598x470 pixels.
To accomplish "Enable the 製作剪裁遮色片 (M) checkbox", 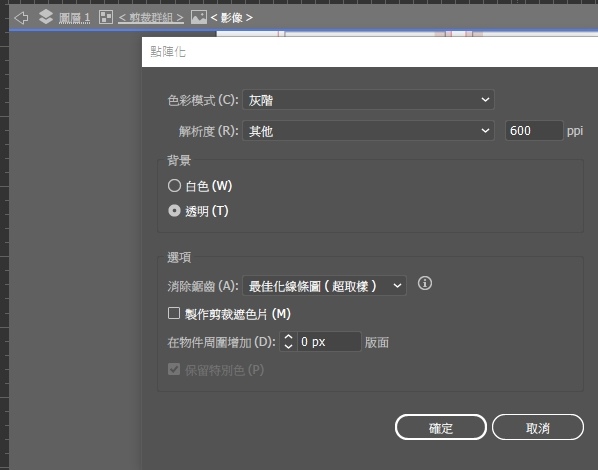I will point(174,314).
